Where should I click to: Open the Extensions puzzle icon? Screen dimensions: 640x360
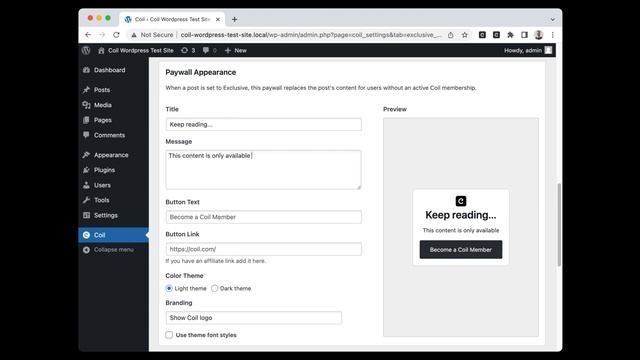[x=510, y=35]
